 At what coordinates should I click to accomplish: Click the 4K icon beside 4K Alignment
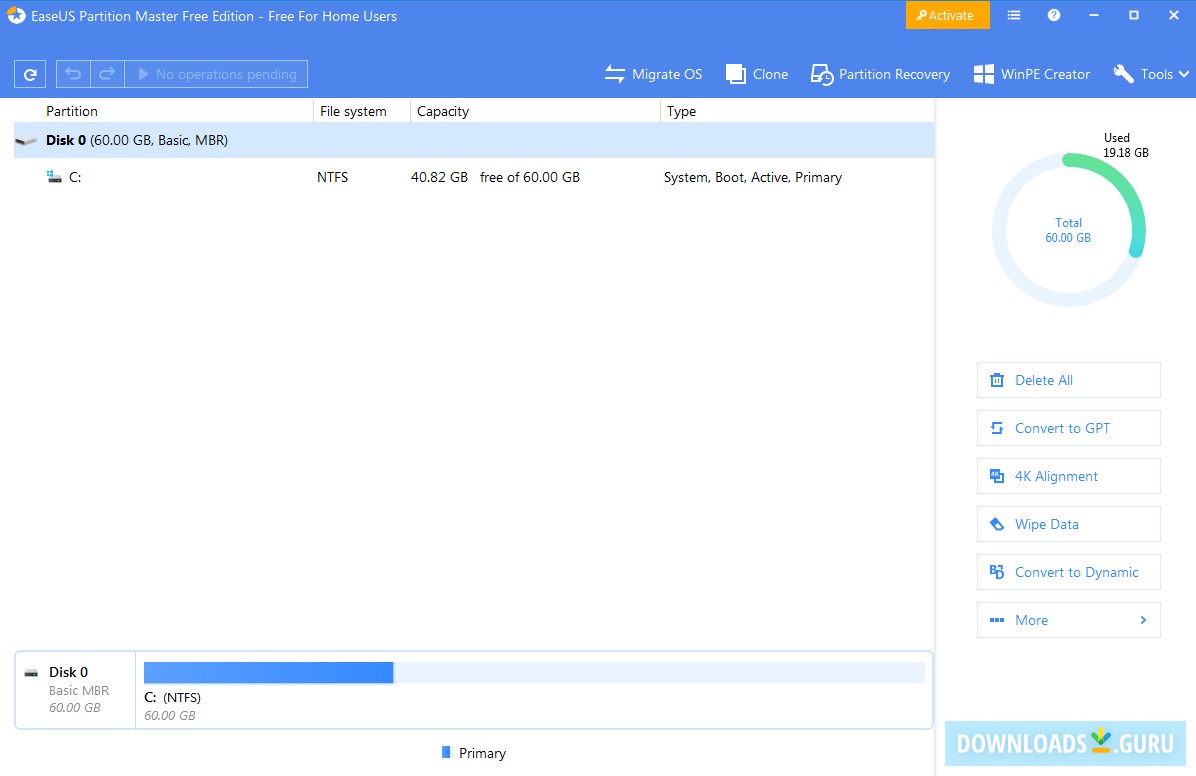coord(997,476)
